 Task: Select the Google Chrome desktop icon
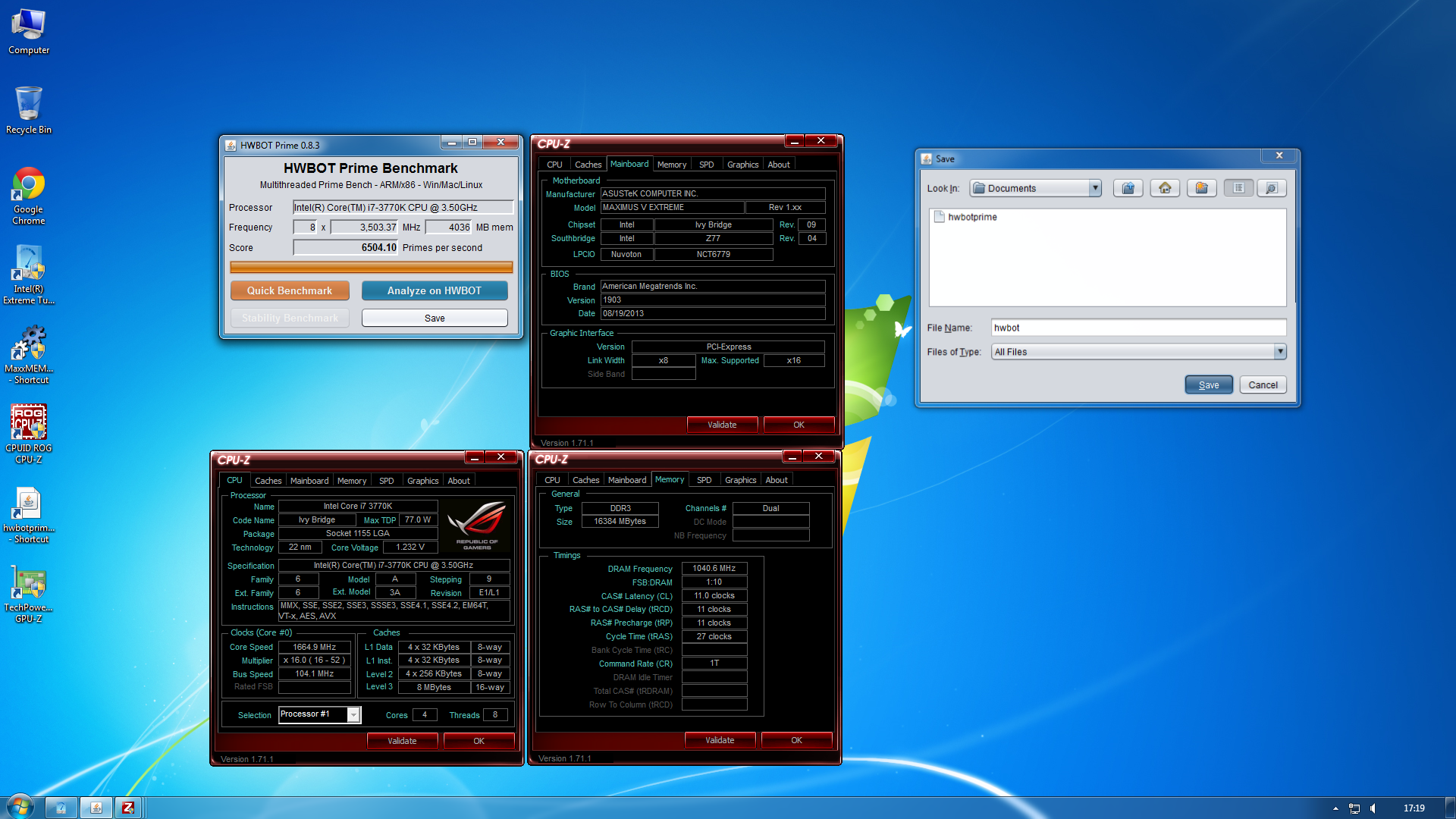(x=29, y=196)
